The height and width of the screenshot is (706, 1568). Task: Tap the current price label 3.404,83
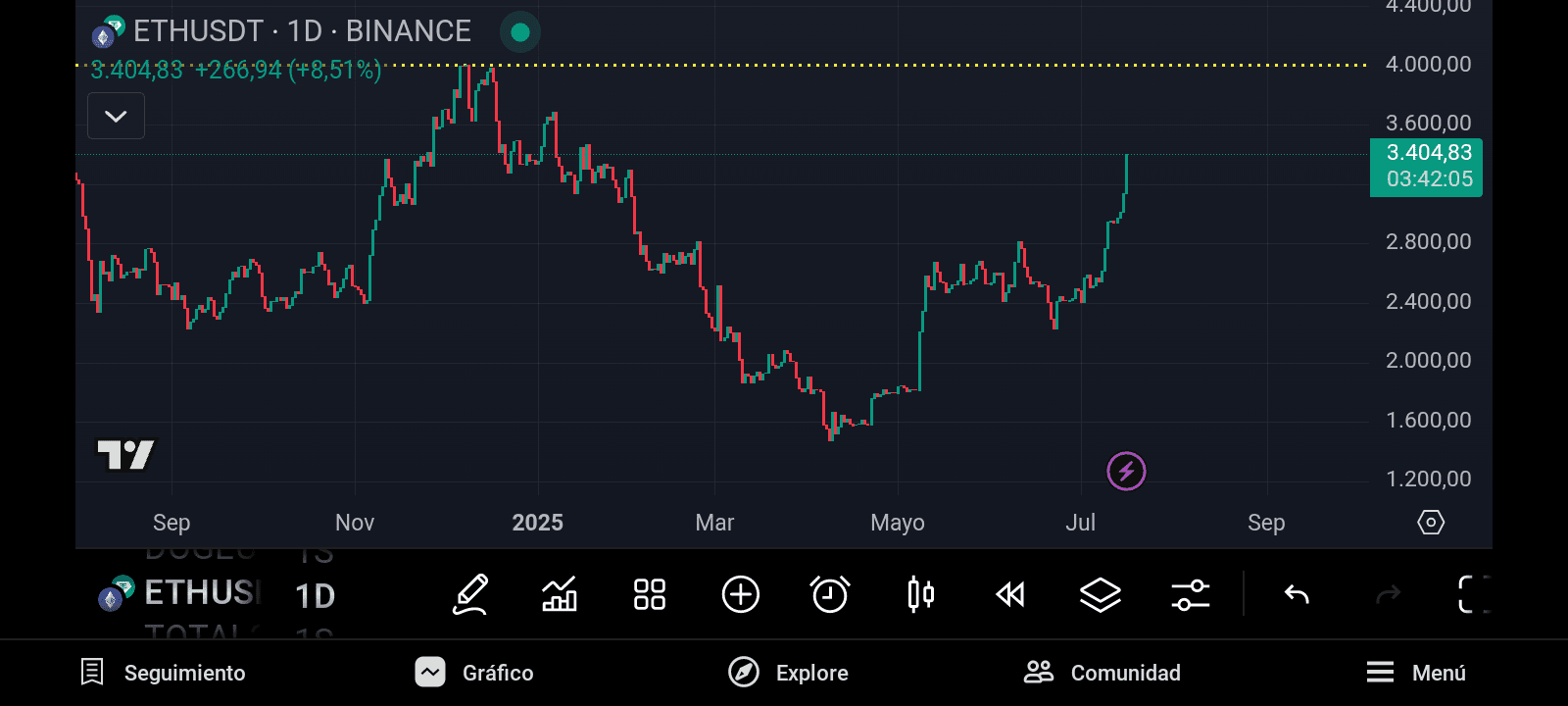[1426, 166]
